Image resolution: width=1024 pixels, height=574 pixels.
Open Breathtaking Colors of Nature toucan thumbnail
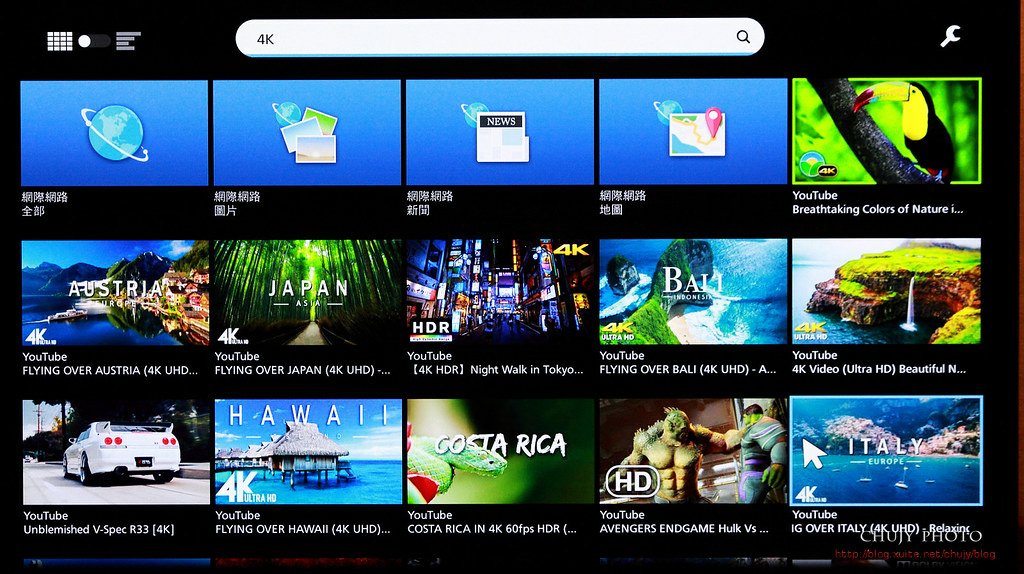tap(887, 131)
